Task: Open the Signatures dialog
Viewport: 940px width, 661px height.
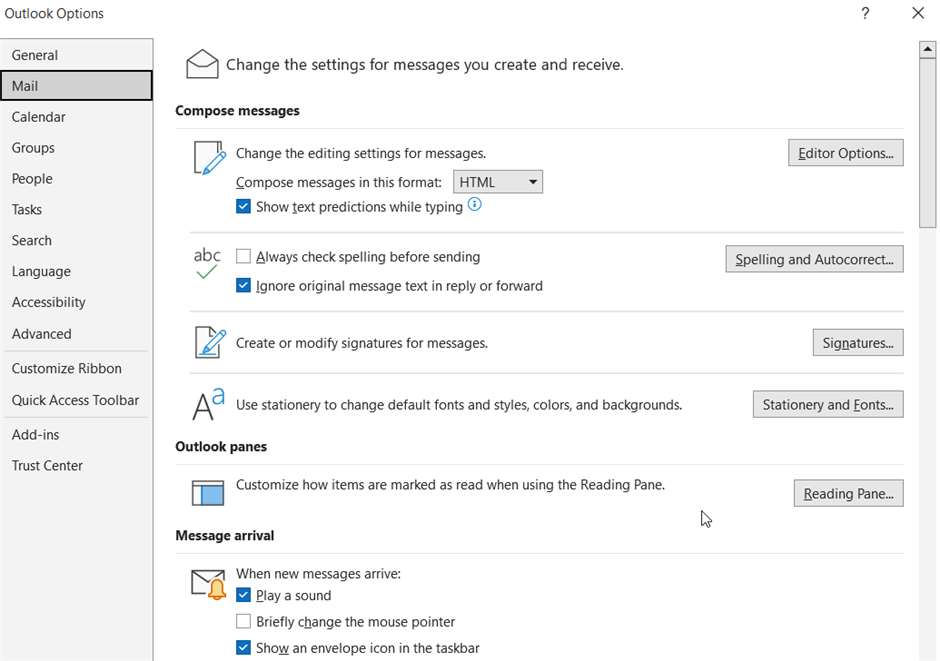Action: coord(857,342)
